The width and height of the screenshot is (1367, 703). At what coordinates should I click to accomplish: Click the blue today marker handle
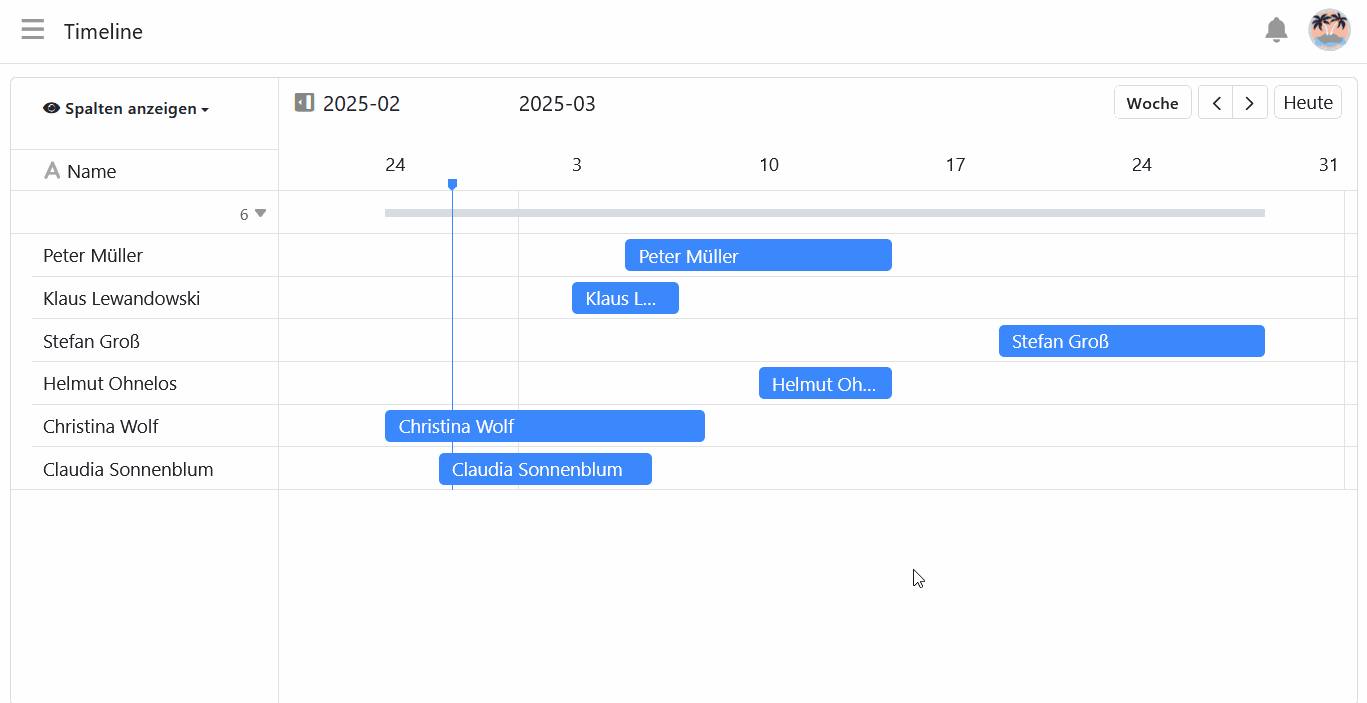[452, 184]
